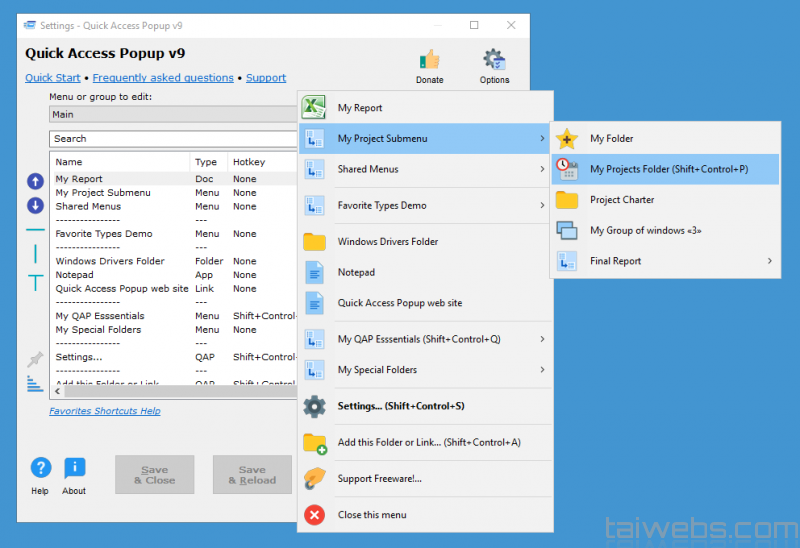
Task: Click red Close this menu icon
Action: click(x=315, y=515)
